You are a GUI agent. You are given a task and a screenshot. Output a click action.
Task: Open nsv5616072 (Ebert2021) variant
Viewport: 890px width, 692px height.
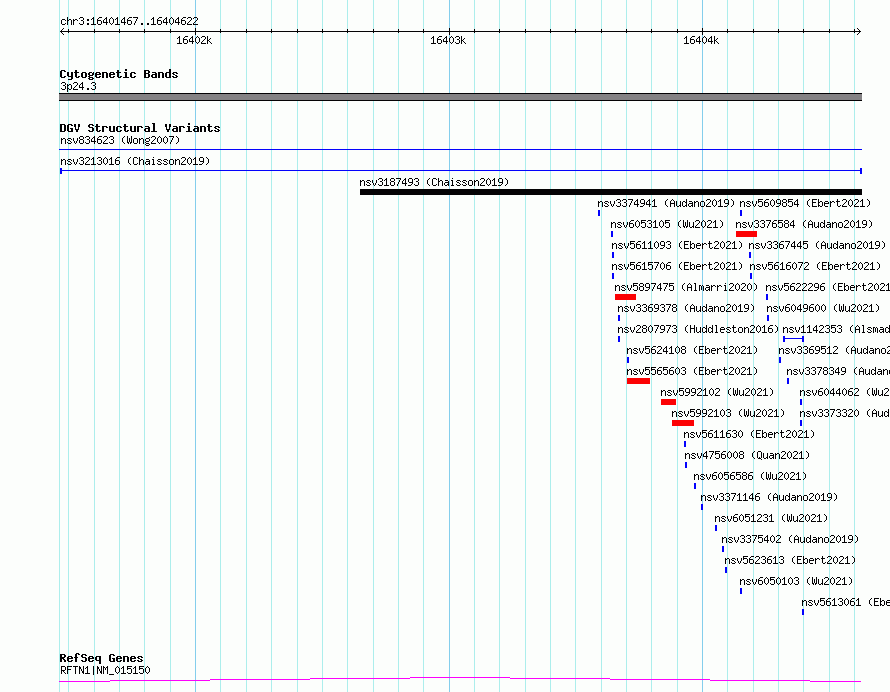pos(815,266)
